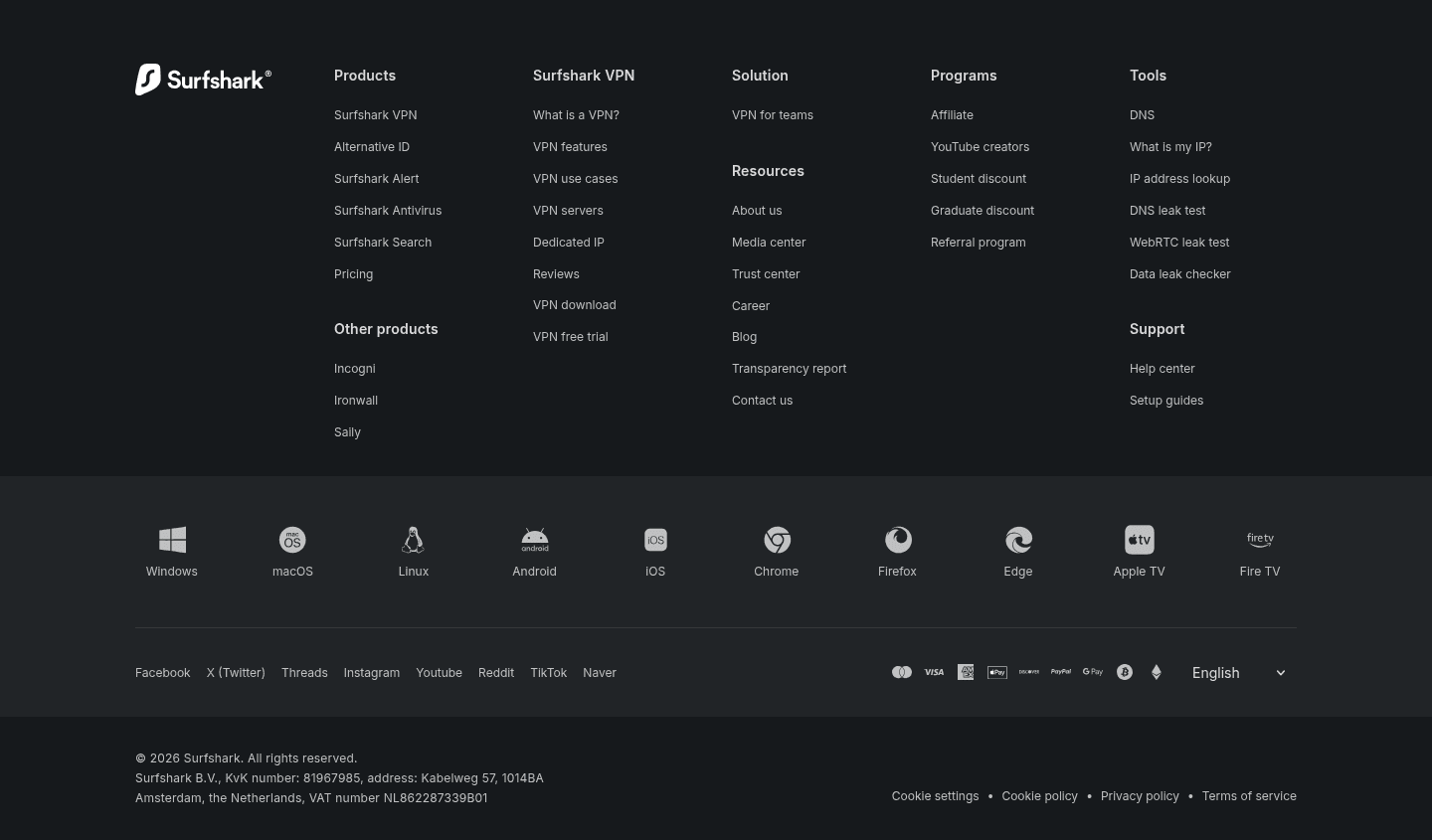The height and width of the screenshot is (840, 1432).
Task: Open the Facebook social link
Action: point(162,673)
